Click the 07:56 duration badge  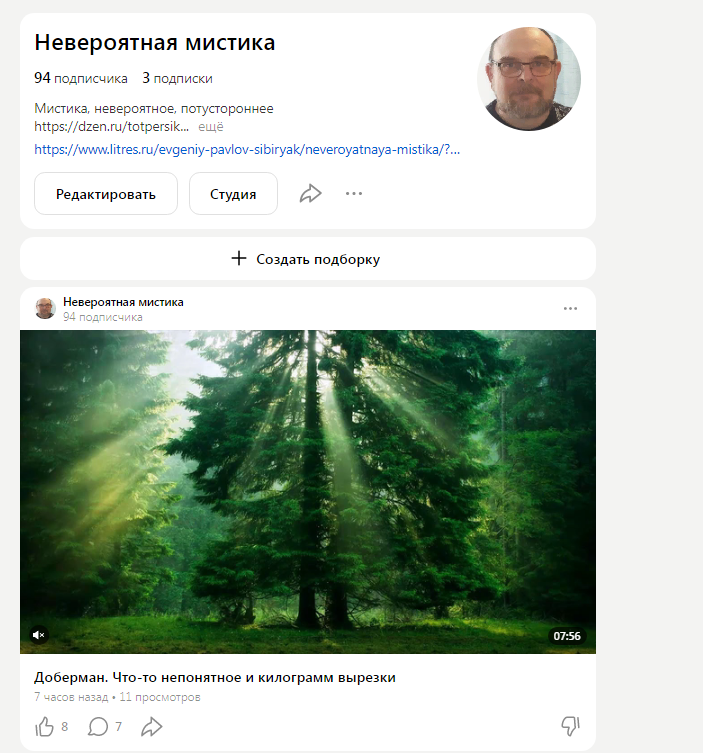pyautogui.click(x=567, y=636)
